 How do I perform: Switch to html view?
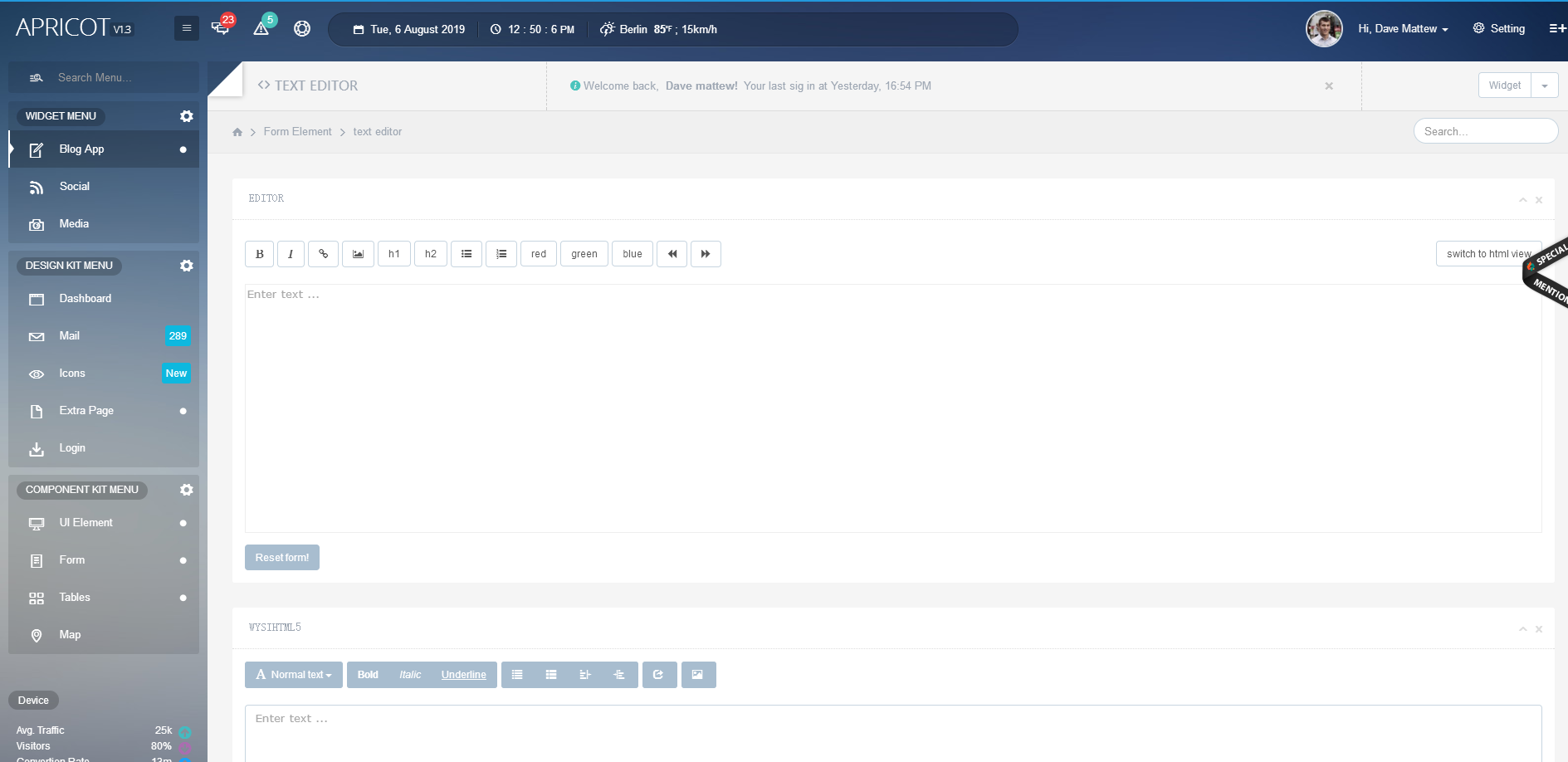1488,254
